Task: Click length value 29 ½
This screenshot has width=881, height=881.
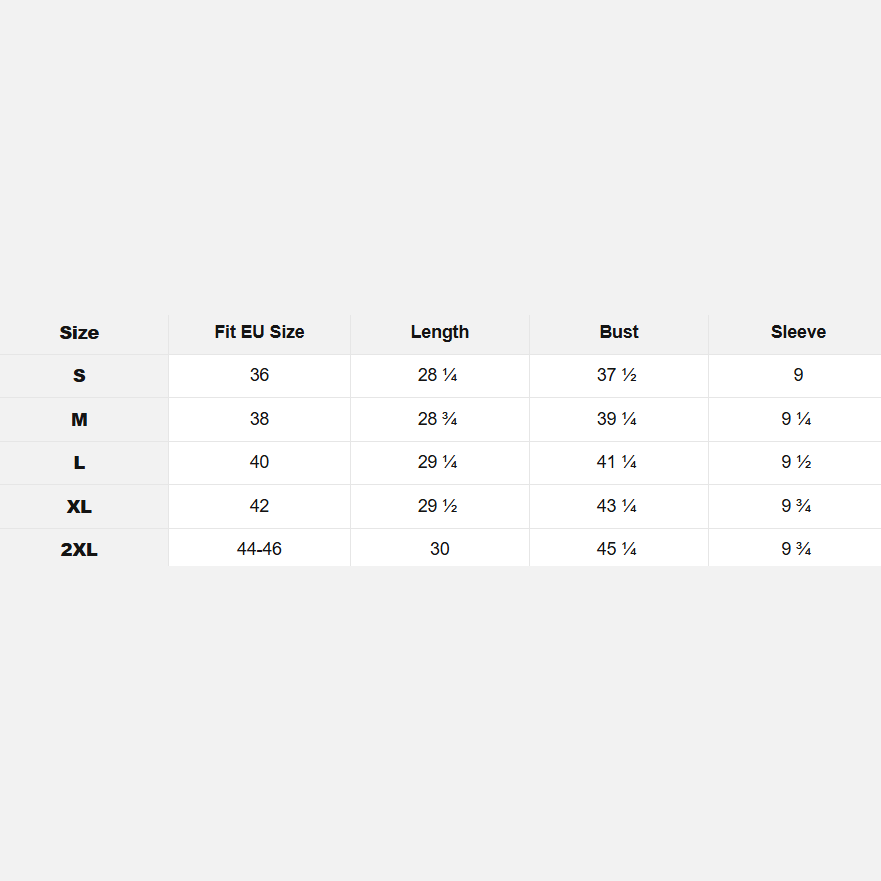Action: (x=438, y=506)
